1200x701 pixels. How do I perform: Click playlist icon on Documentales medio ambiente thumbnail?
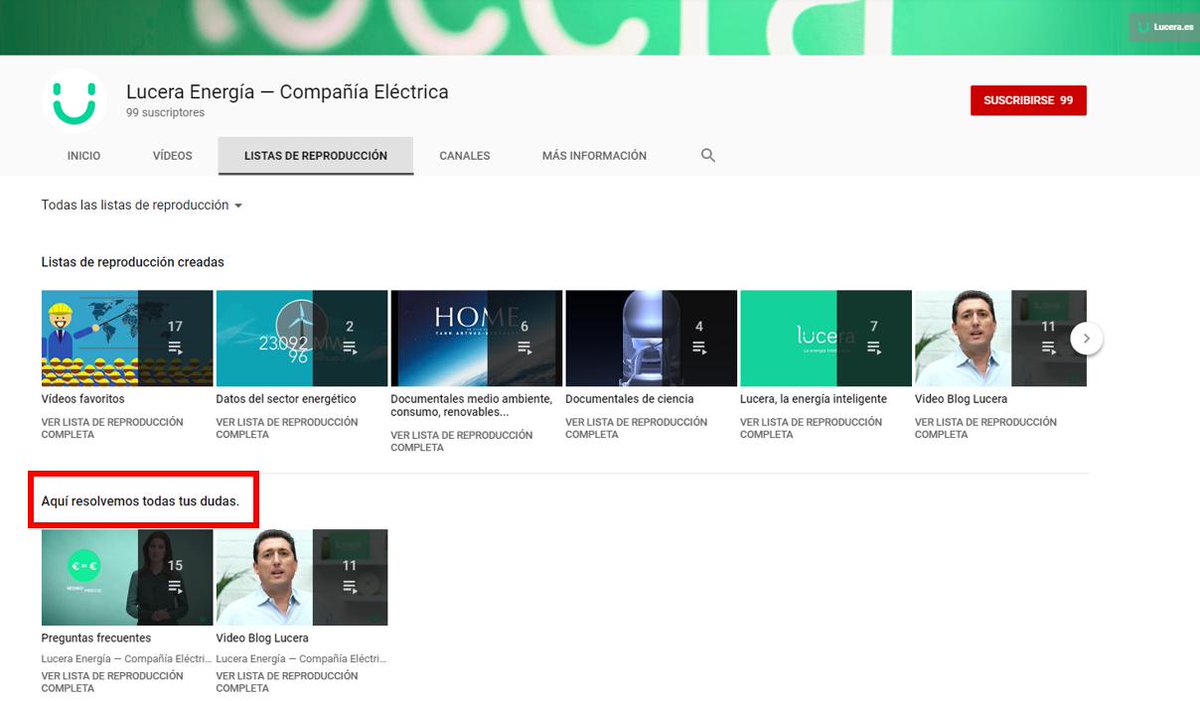coord(524,348)
